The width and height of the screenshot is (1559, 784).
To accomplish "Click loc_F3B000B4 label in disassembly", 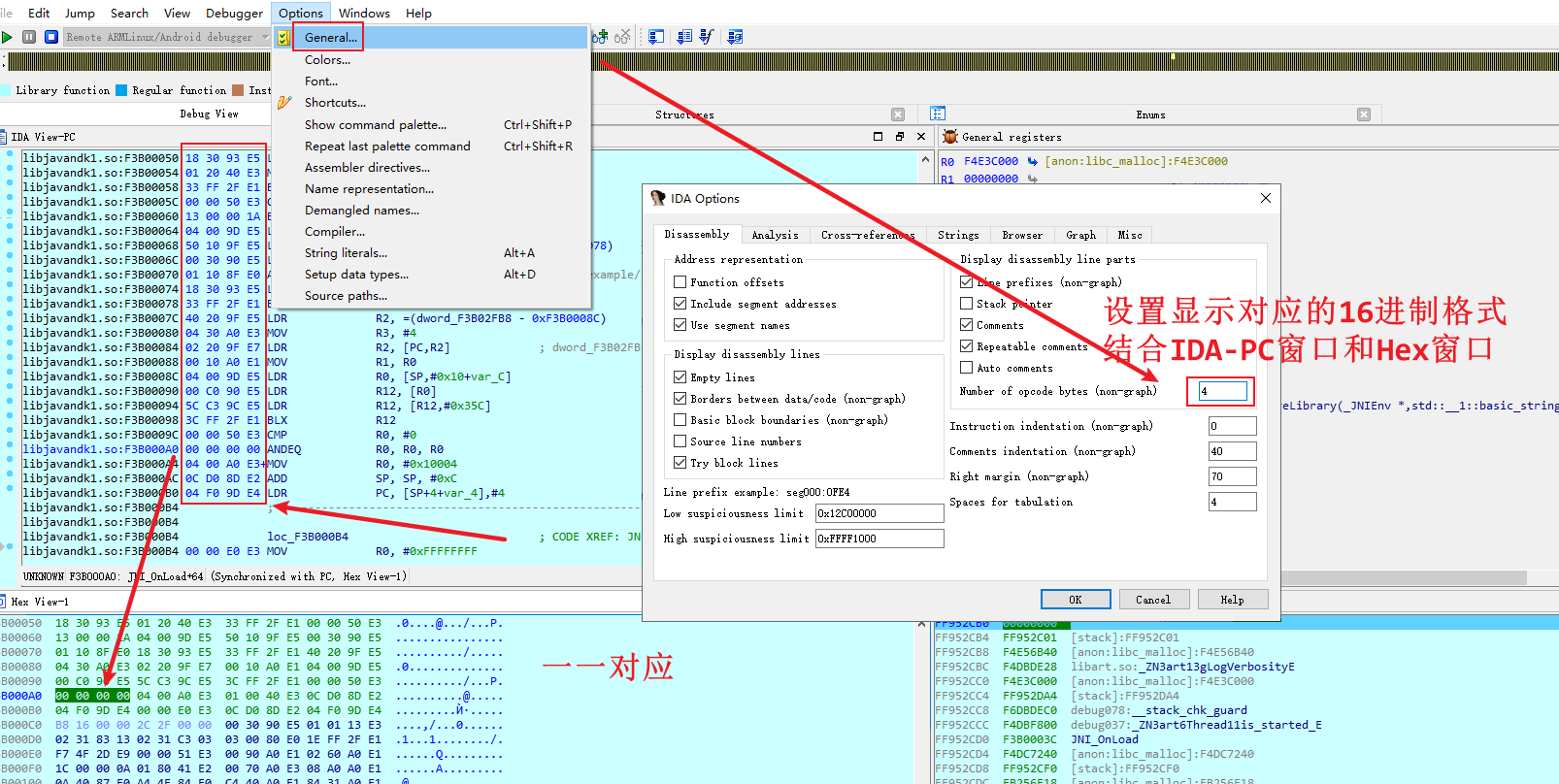I will tap(308, 537).
